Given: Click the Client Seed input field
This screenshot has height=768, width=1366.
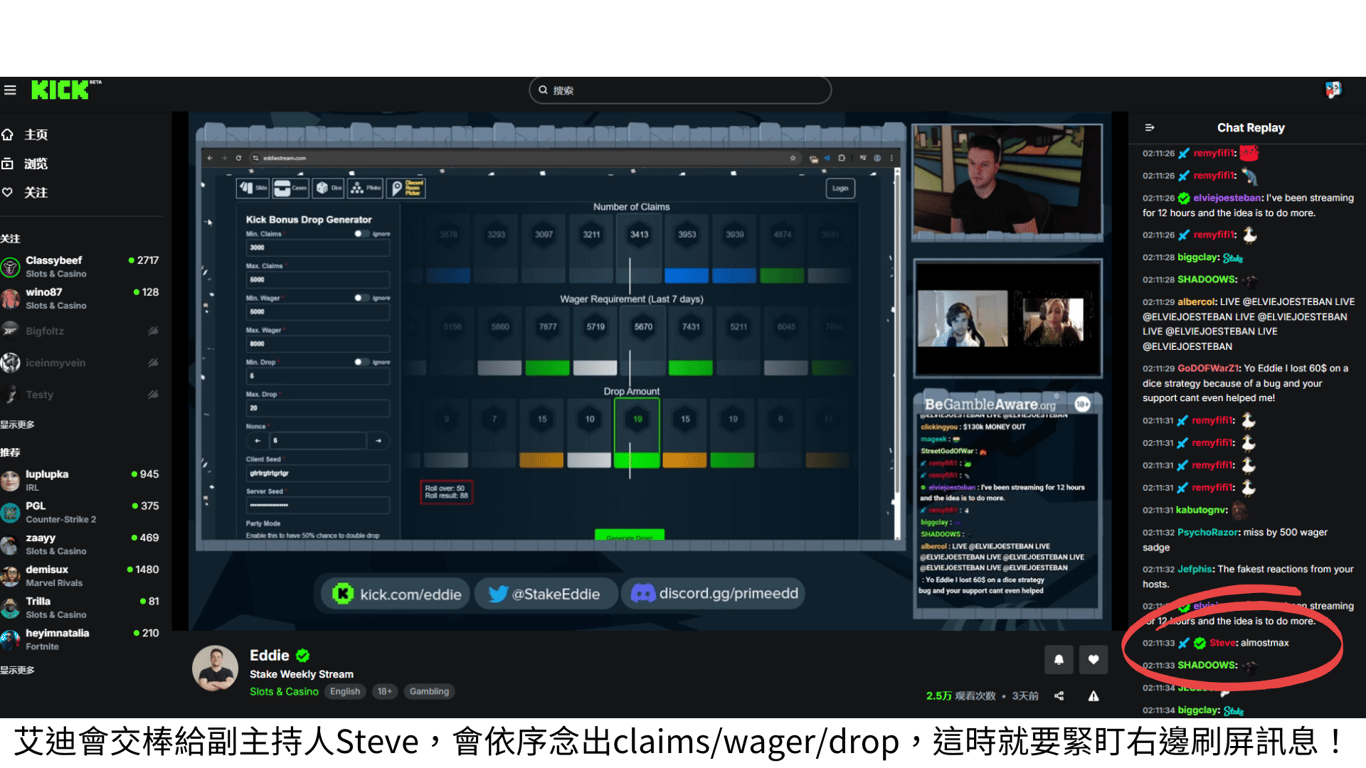Looking at the screenshot, I should 318,473.
